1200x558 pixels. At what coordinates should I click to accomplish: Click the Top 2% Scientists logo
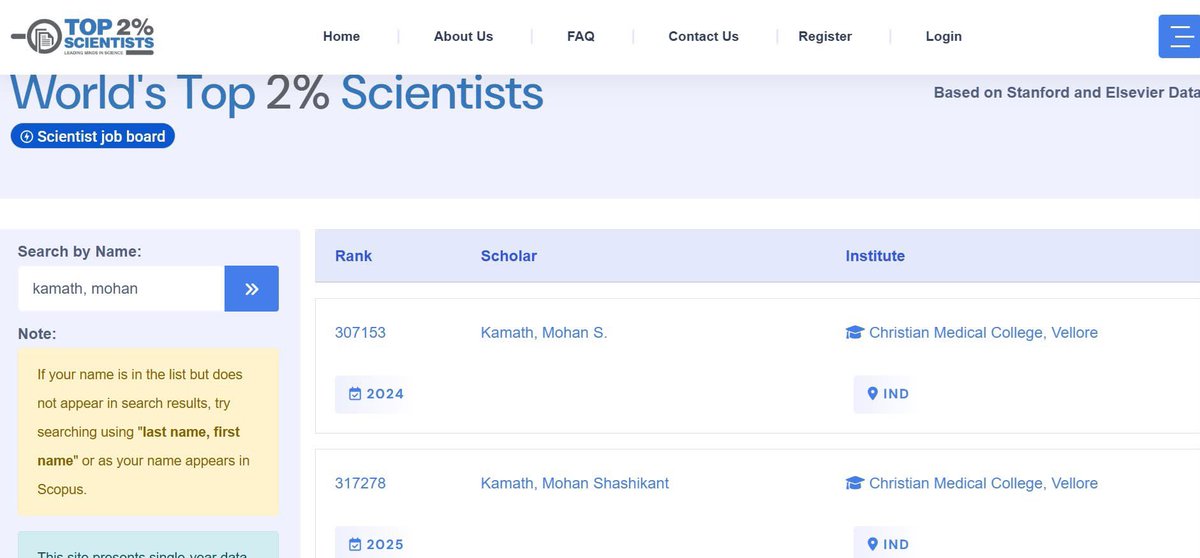pos(83,36)
